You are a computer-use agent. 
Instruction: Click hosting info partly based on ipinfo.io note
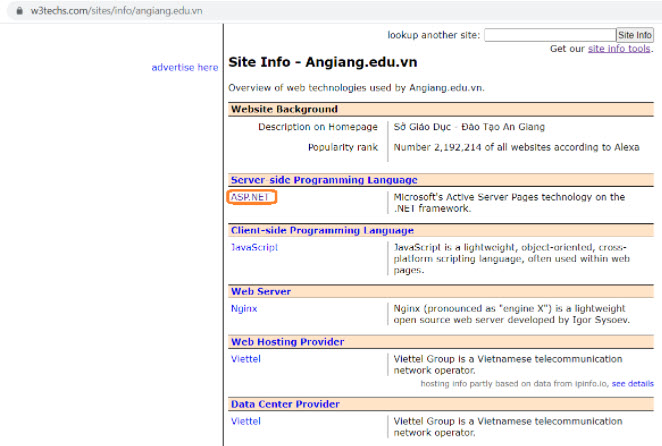514,383
